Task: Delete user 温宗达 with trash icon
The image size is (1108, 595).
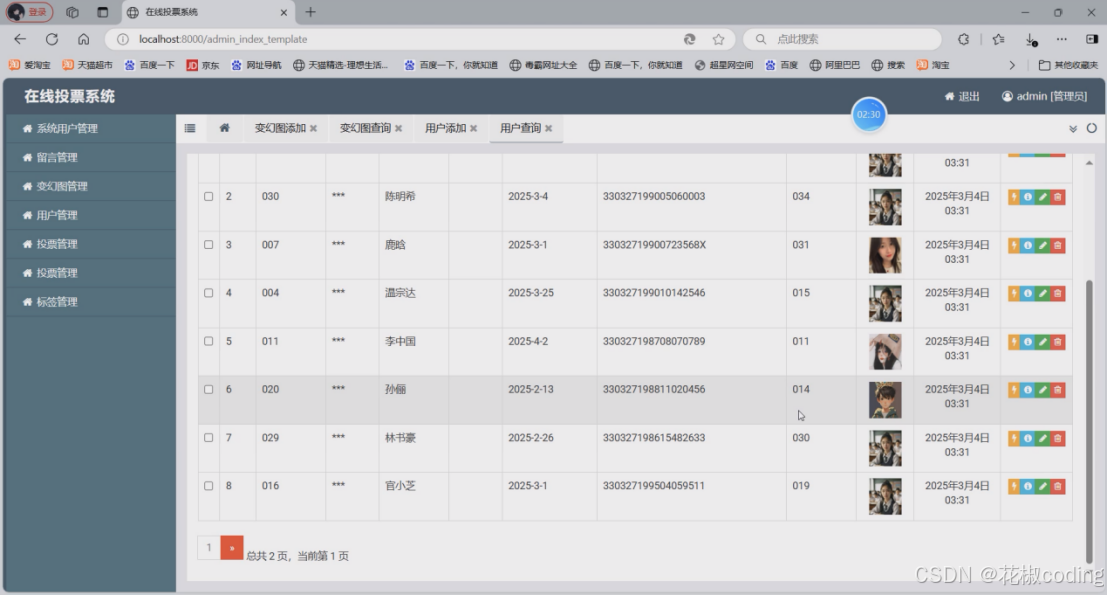Action: [1058, 293]
